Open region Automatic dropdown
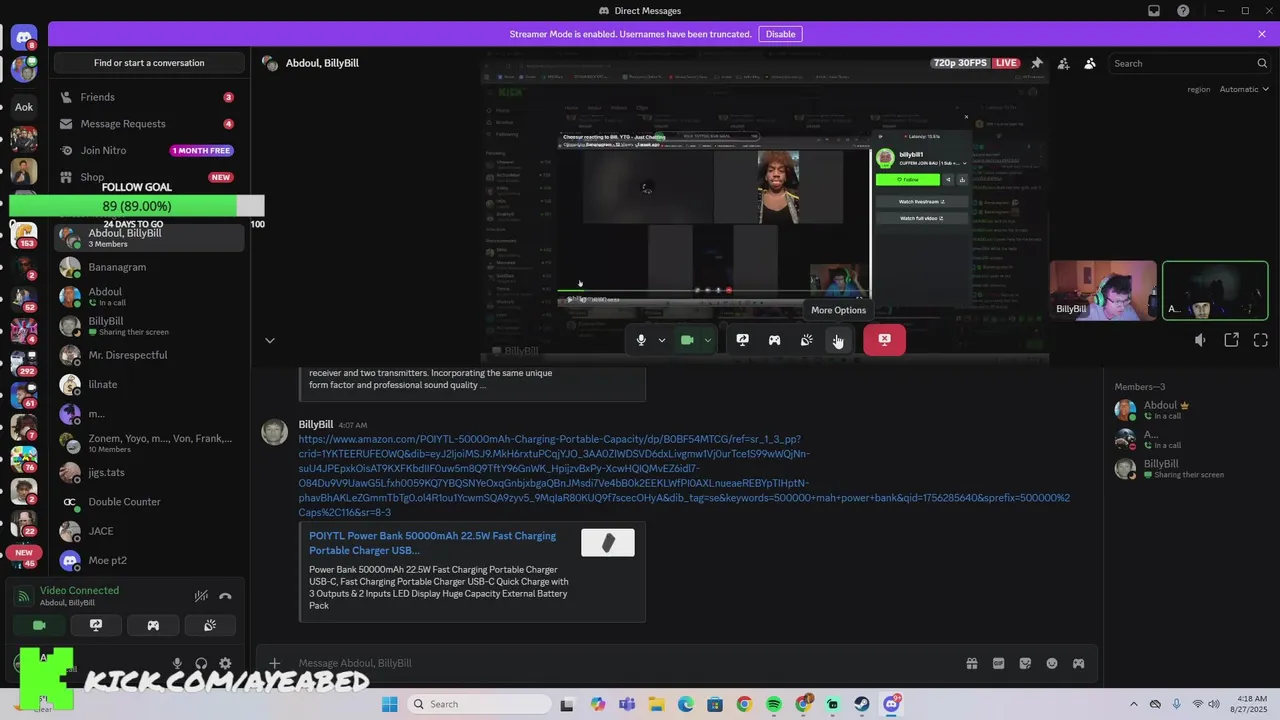This screenshot has width=1280, height=720. click(1244, 89)
